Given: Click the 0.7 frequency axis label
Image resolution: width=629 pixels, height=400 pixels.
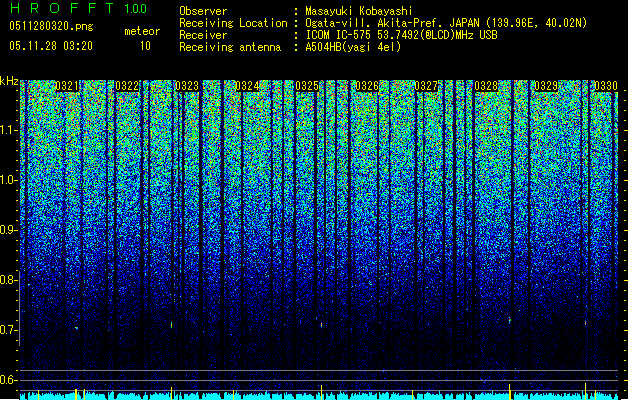Looking at the screenshot, I should click(9, 330).
